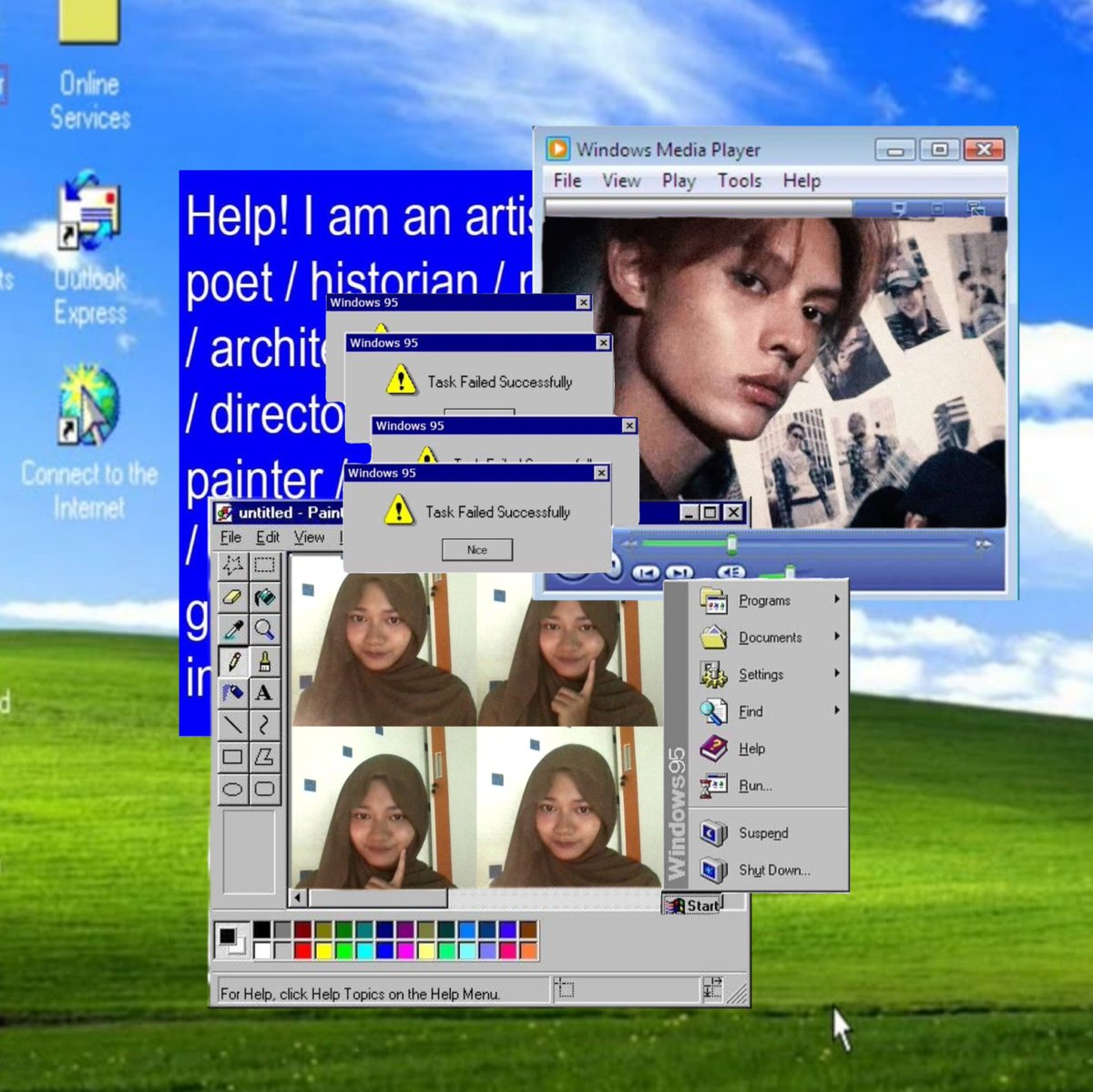Open the File menu in Paint
This screenshot has height=1092, width=1093.
[230, 537]
